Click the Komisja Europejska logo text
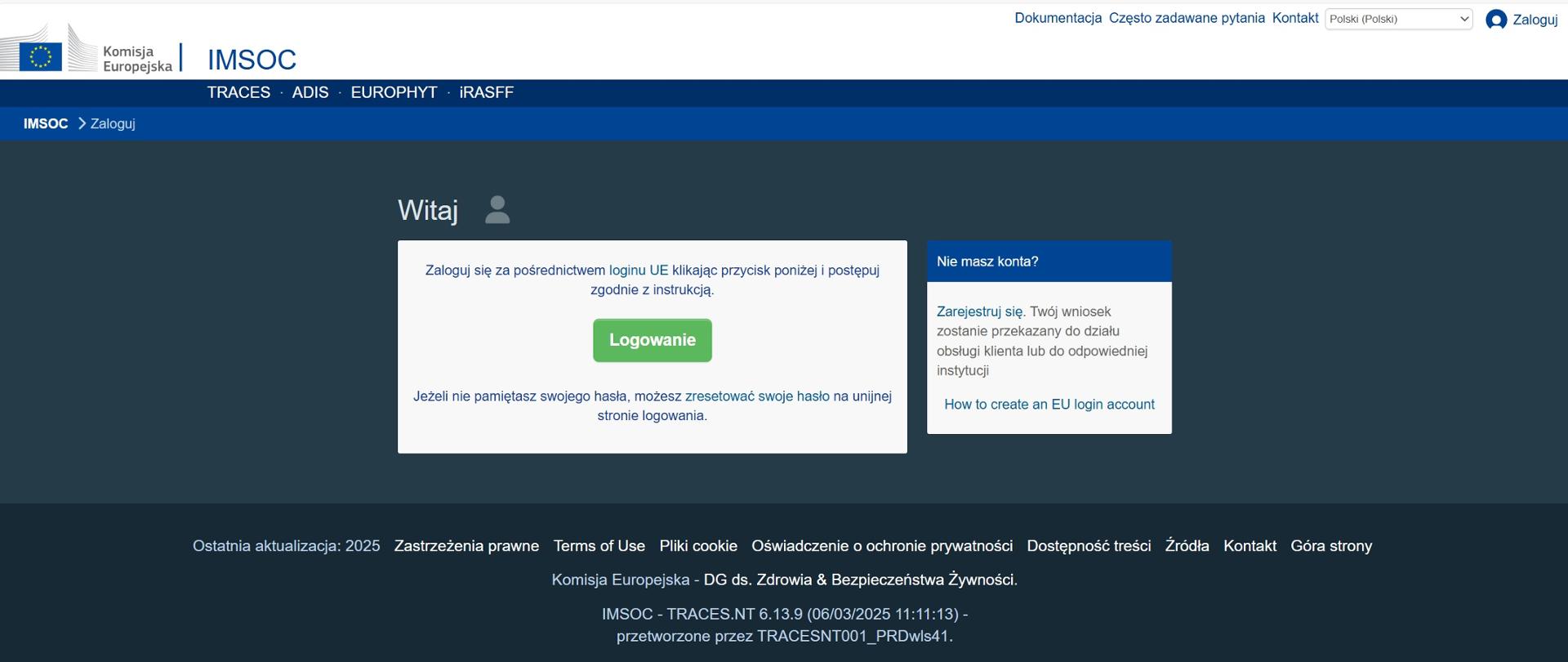The height and width of the screenshot is (662, 1568). 137,59
